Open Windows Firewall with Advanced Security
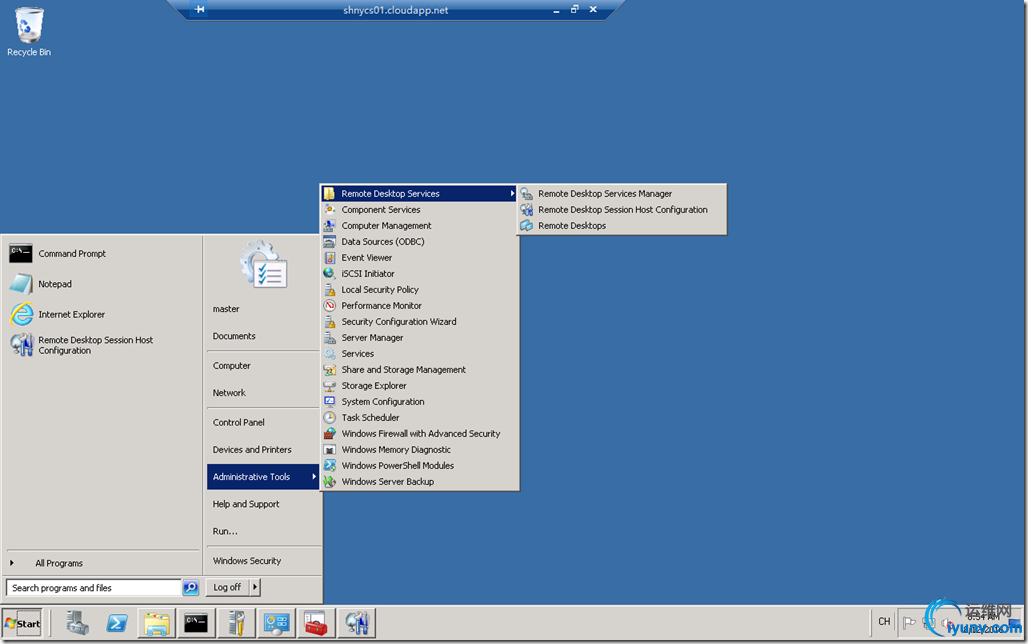This screenshot has width=1028, height=644. coord(419,433)
